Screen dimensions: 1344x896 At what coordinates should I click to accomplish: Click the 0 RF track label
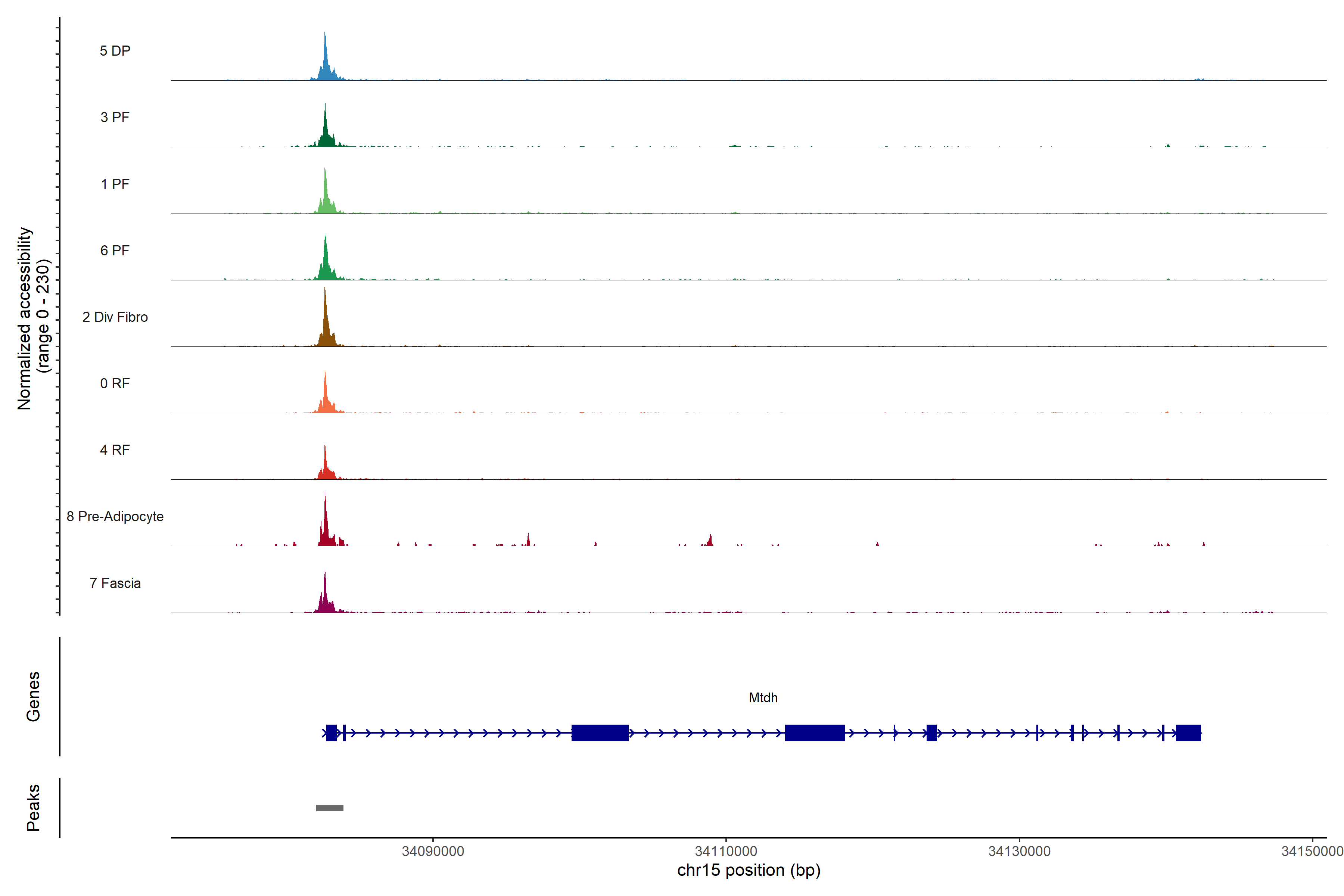point(115,383)
